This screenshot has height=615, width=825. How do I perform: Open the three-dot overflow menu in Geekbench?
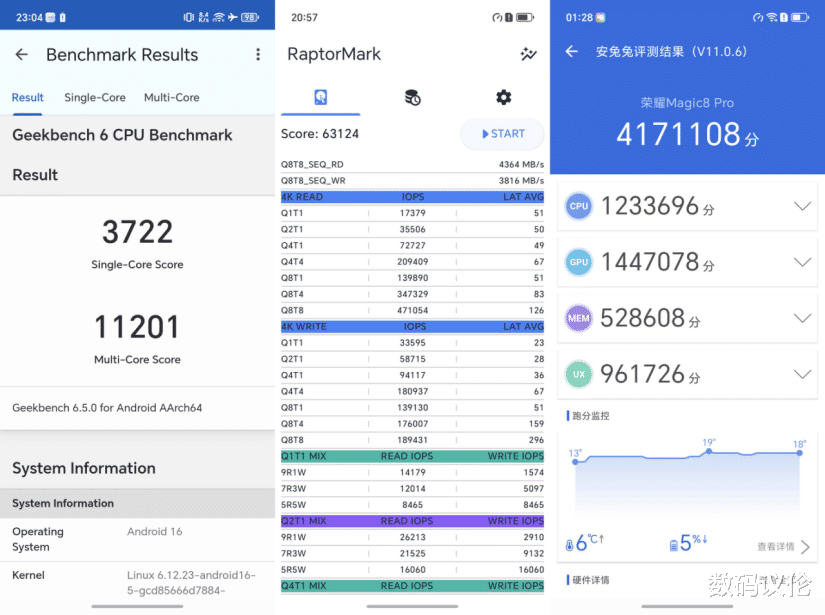pyautogui.click(x=258, y=55)
